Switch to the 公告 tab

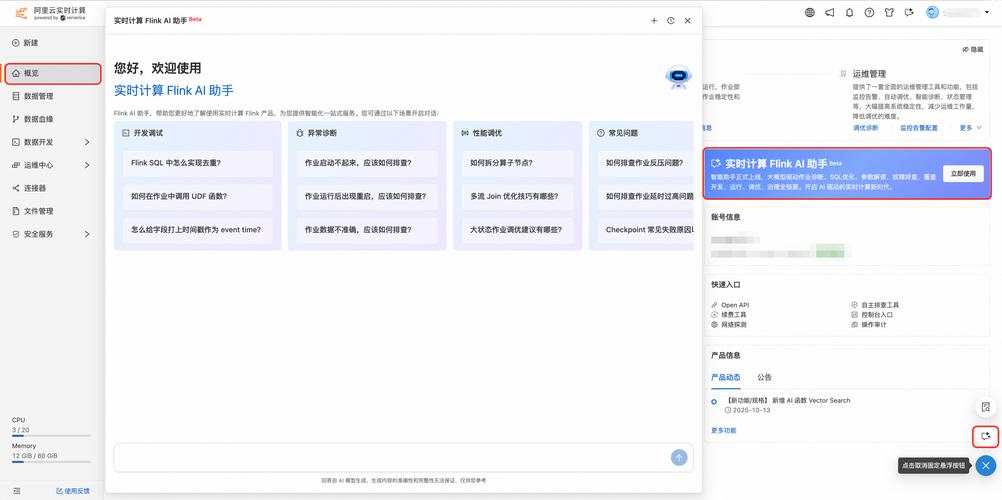pos(764,377)
